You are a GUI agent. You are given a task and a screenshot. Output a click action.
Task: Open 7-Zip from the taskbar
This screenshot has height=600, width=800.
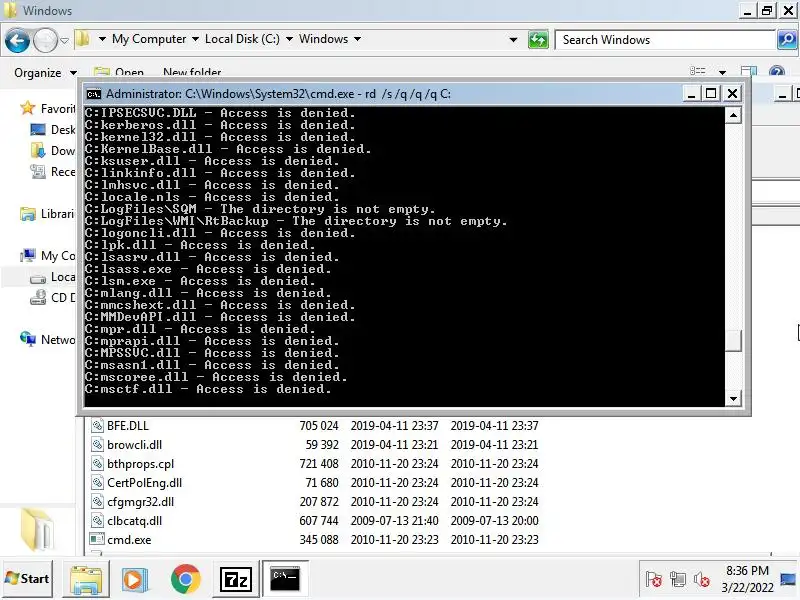(x=235, y=580)
